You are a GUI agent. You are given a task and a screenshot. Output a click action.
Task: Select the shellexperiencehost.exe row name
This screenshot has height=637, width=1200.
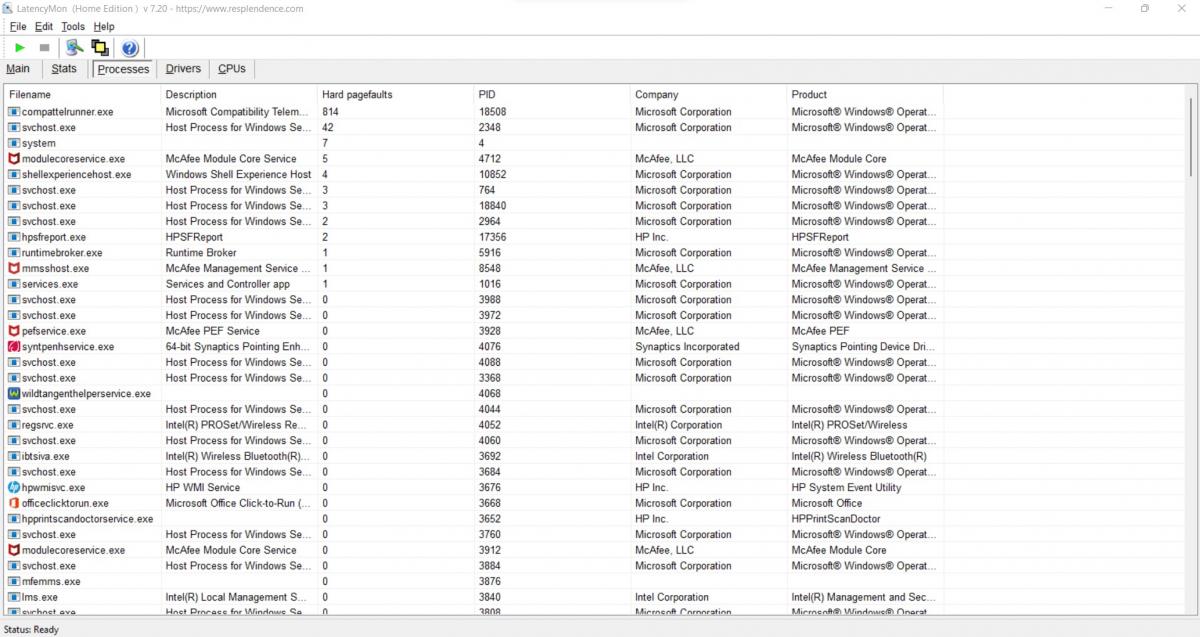[76, 174]
